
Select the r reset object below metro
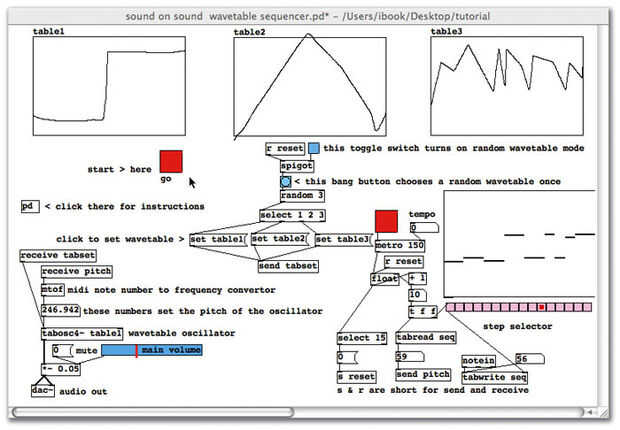point(404,262)
